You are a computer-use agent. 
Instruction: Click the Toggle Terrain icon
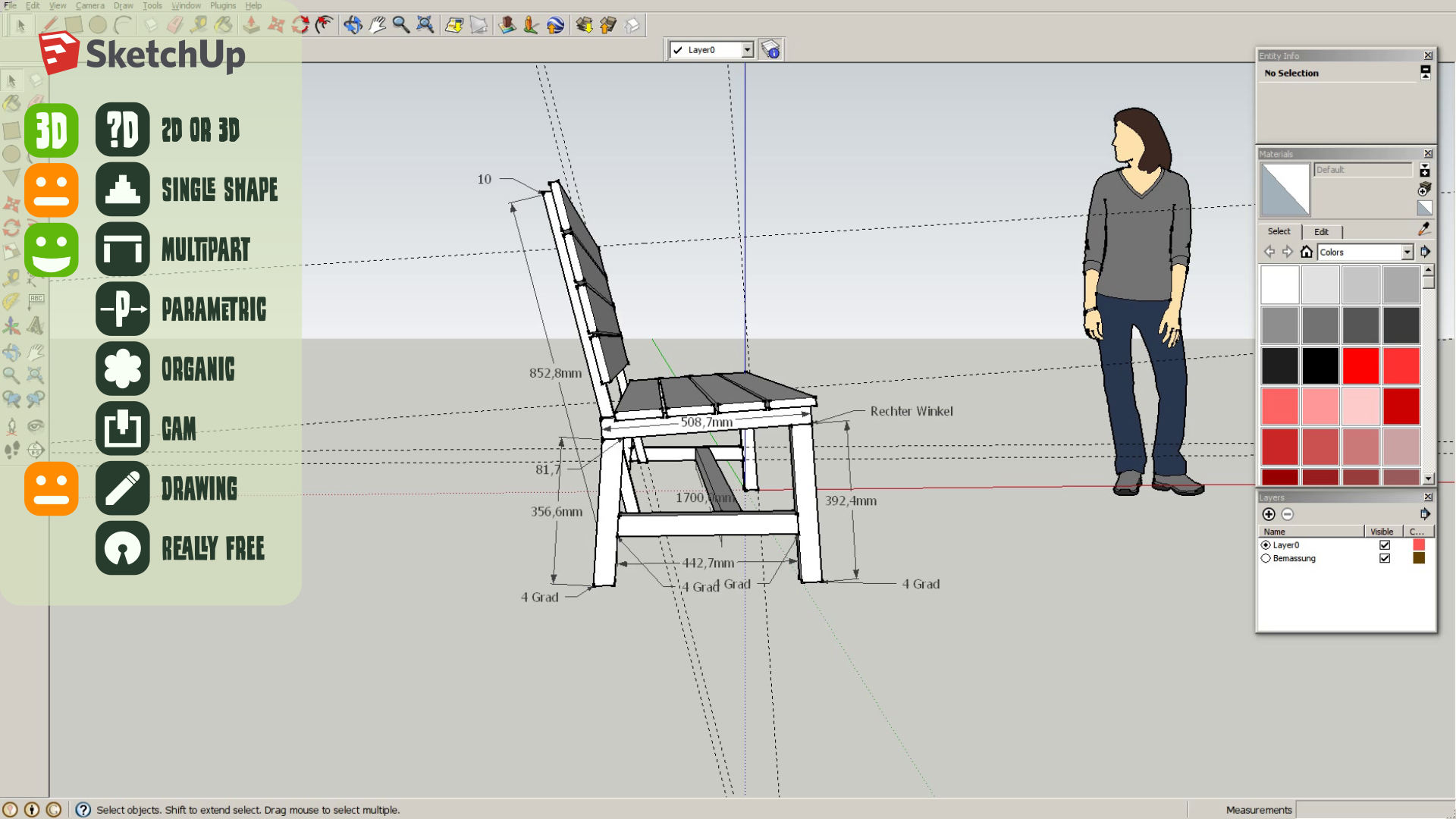(479, 25)
